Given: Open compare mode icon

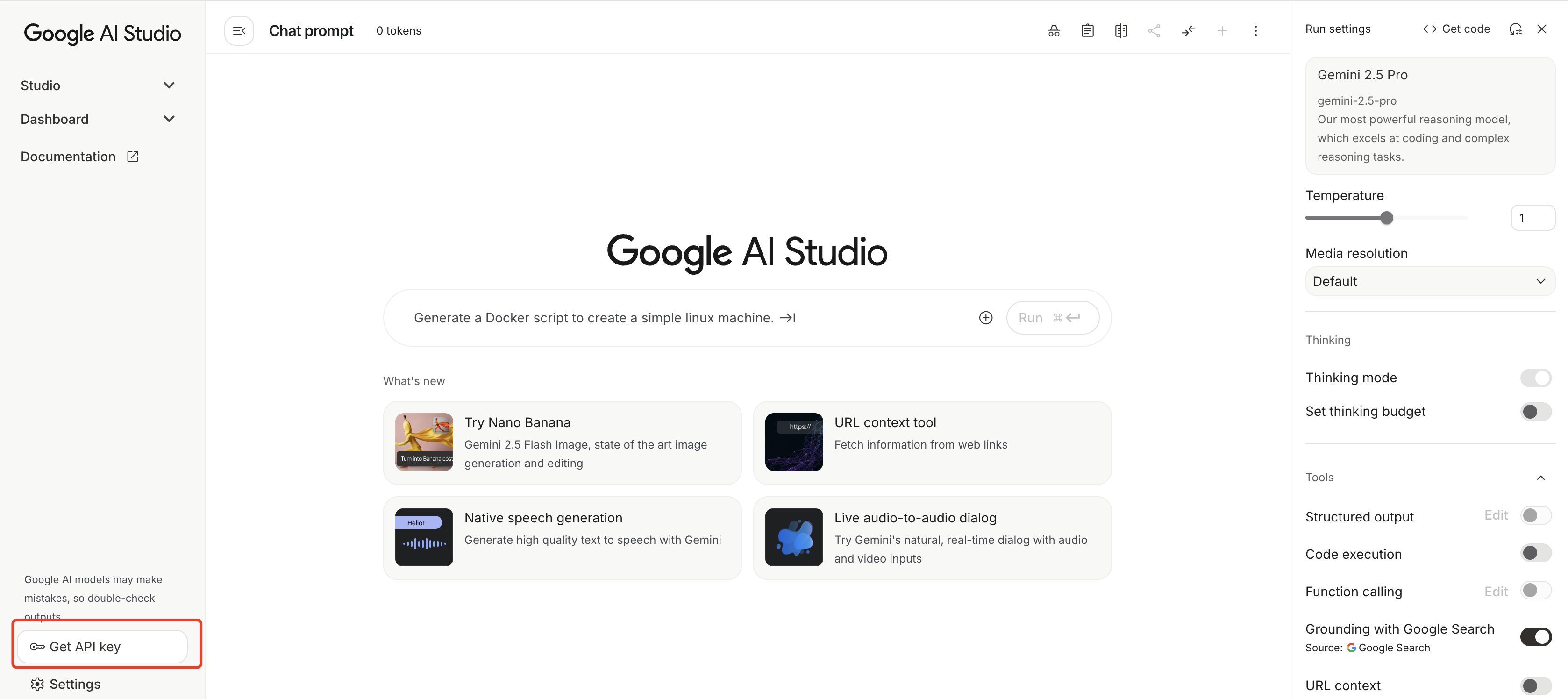Looking at the screenshot, I should click(x=1120, y=30).
